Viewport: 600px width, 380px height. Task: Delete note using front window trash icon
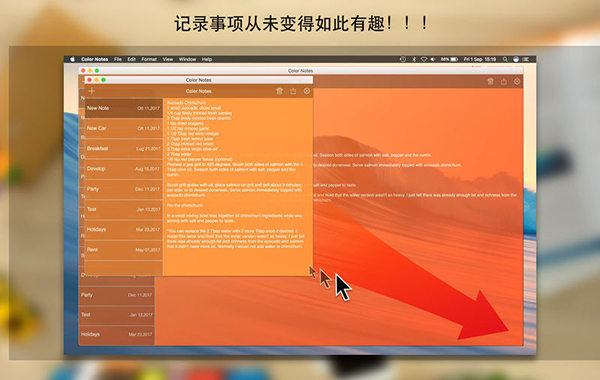click(279, 91)
